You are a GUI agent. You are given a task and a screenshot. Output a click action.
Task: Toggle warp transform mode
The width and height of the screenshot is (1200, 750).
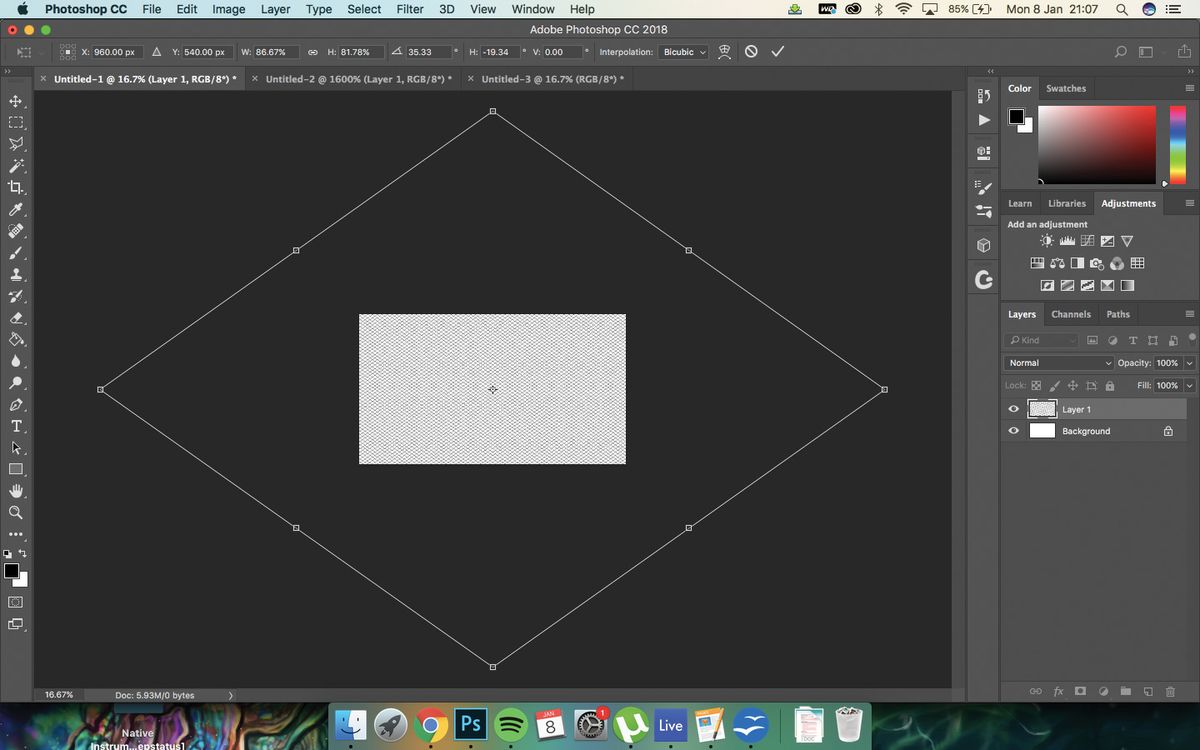[724, 51]
